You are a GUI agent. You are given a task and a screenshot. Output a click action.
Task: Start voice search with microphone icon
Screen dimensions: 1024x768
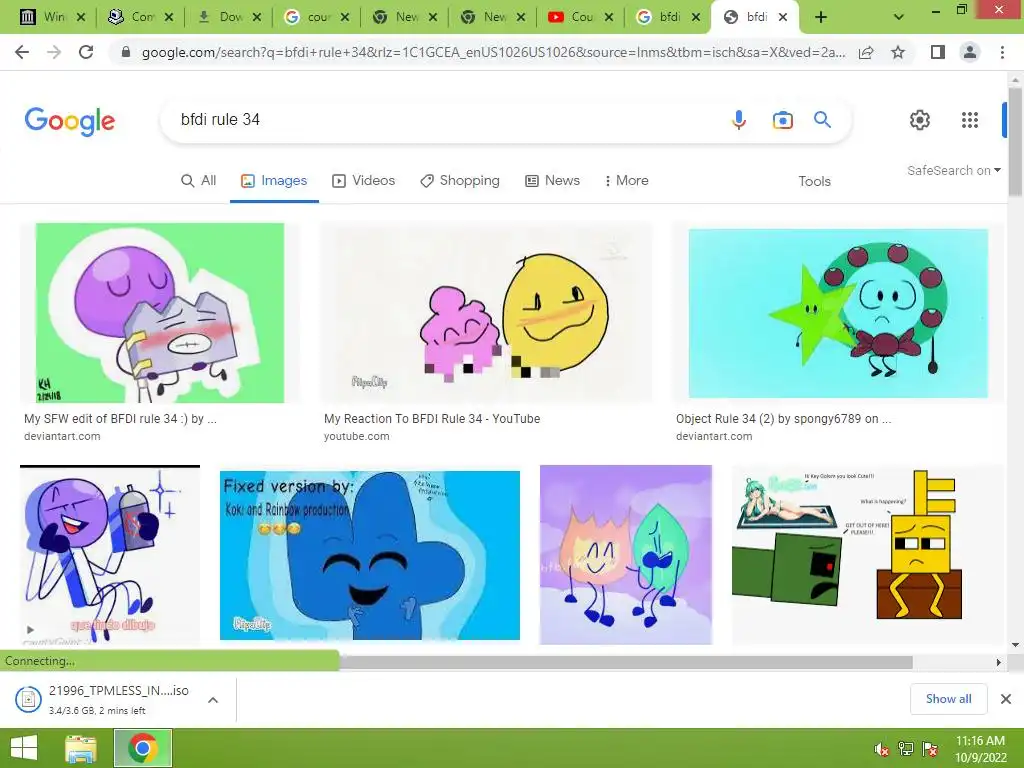pyautogui.click(x=739, y=120)
